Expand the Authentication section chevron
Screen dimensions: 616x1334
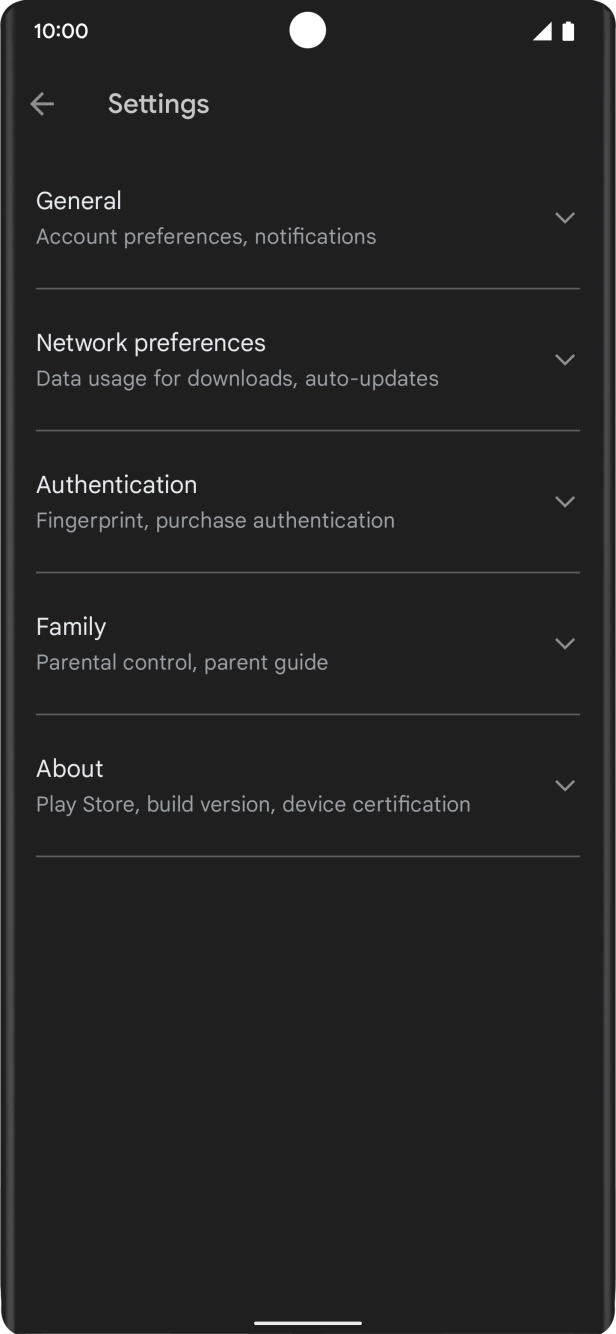565,502
